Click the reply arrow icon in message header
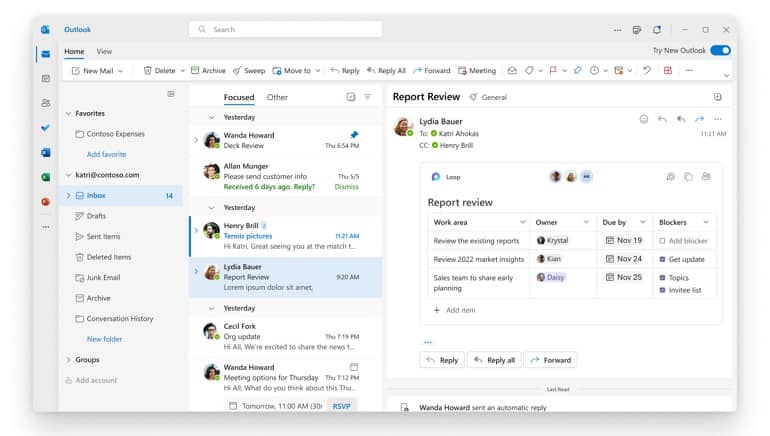 [662, 119]
